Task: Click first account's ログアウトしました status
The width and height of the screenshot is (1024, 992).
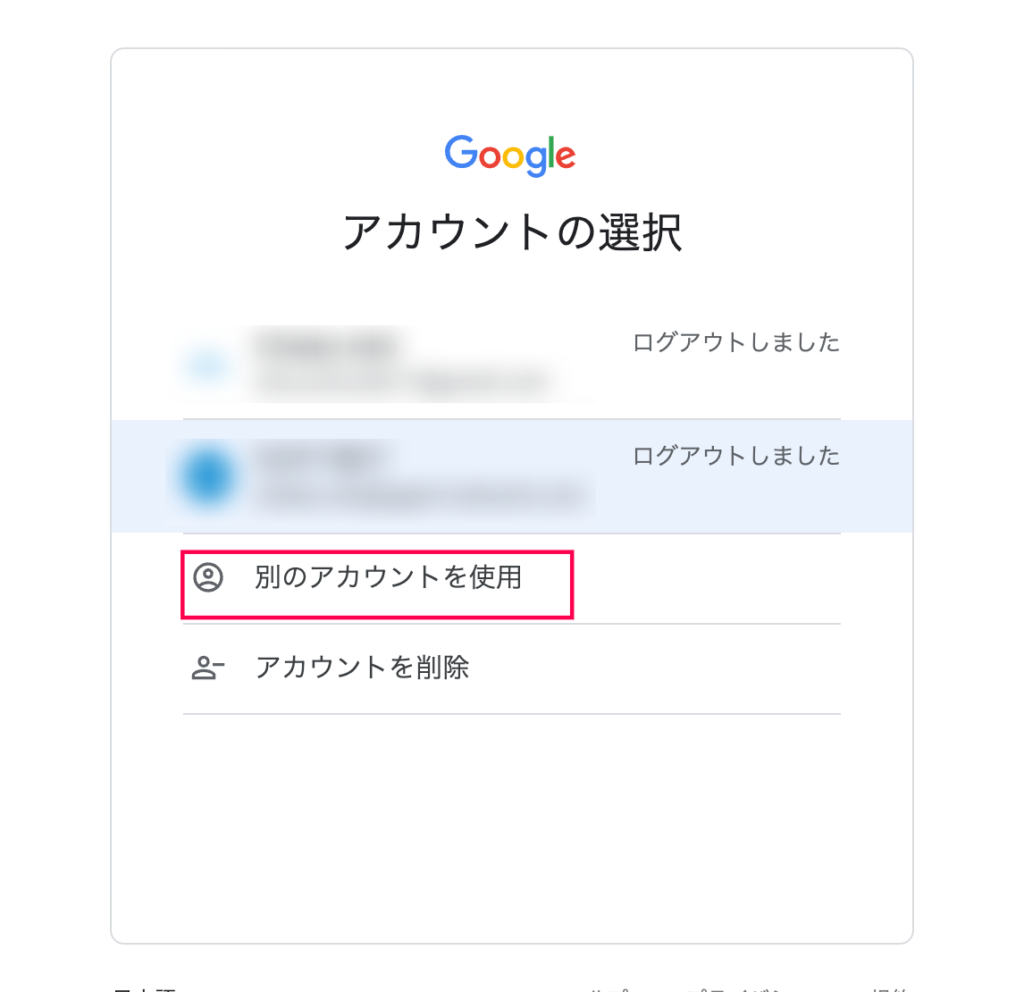Action: click(x=736, y=342)
